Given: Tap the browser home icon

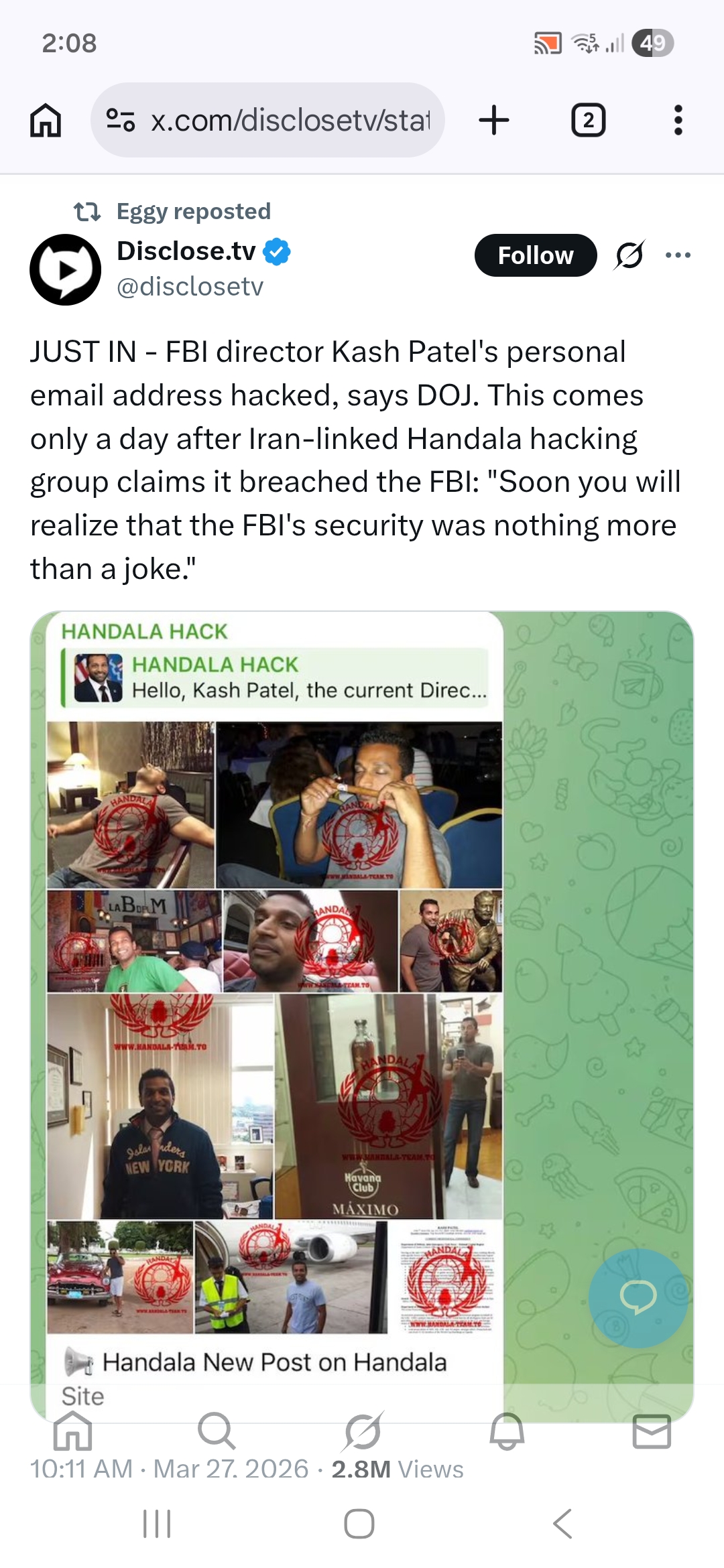Looking at the screenshot, I should pyautogui.click(x=46, y=121).
